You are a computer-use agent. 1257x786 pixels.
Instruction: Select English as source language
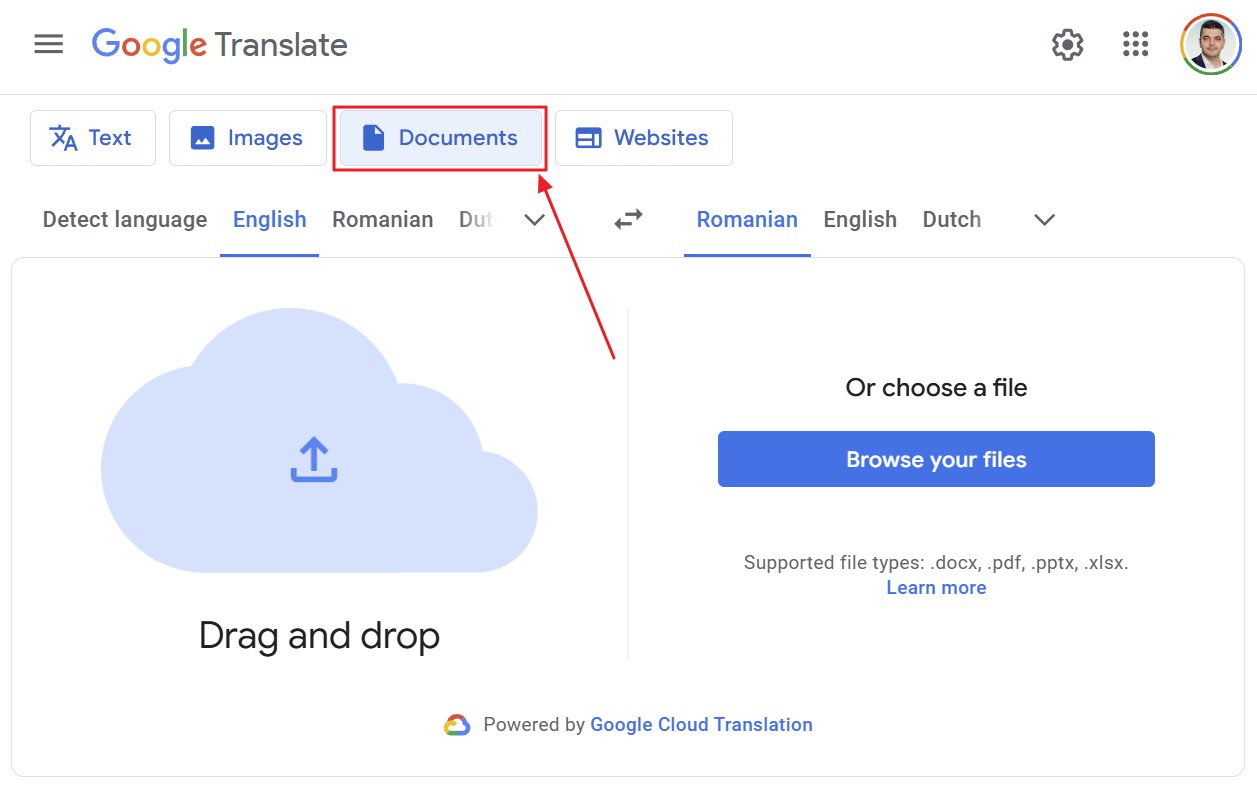tap(268, 219)
